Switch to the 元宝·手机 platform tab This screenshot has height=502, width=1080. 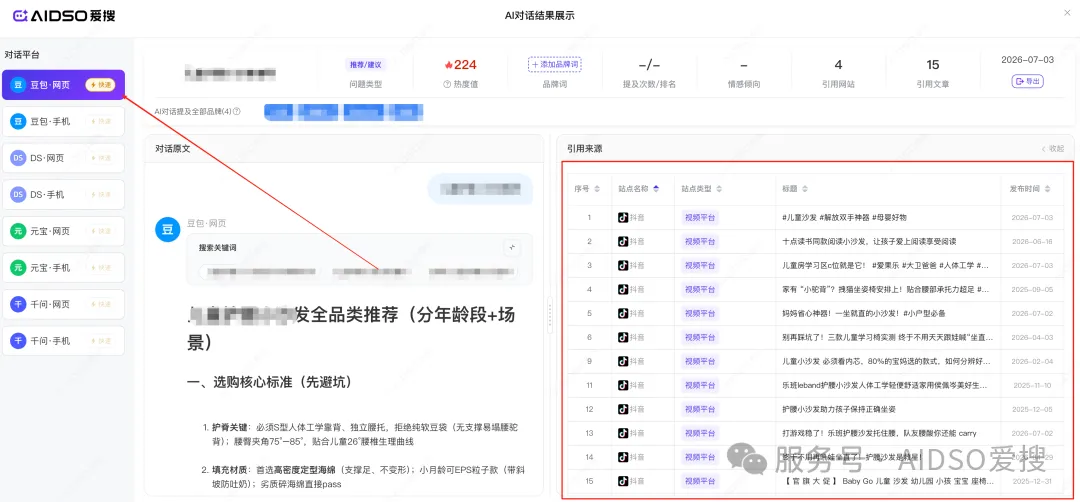pos(63,268)
